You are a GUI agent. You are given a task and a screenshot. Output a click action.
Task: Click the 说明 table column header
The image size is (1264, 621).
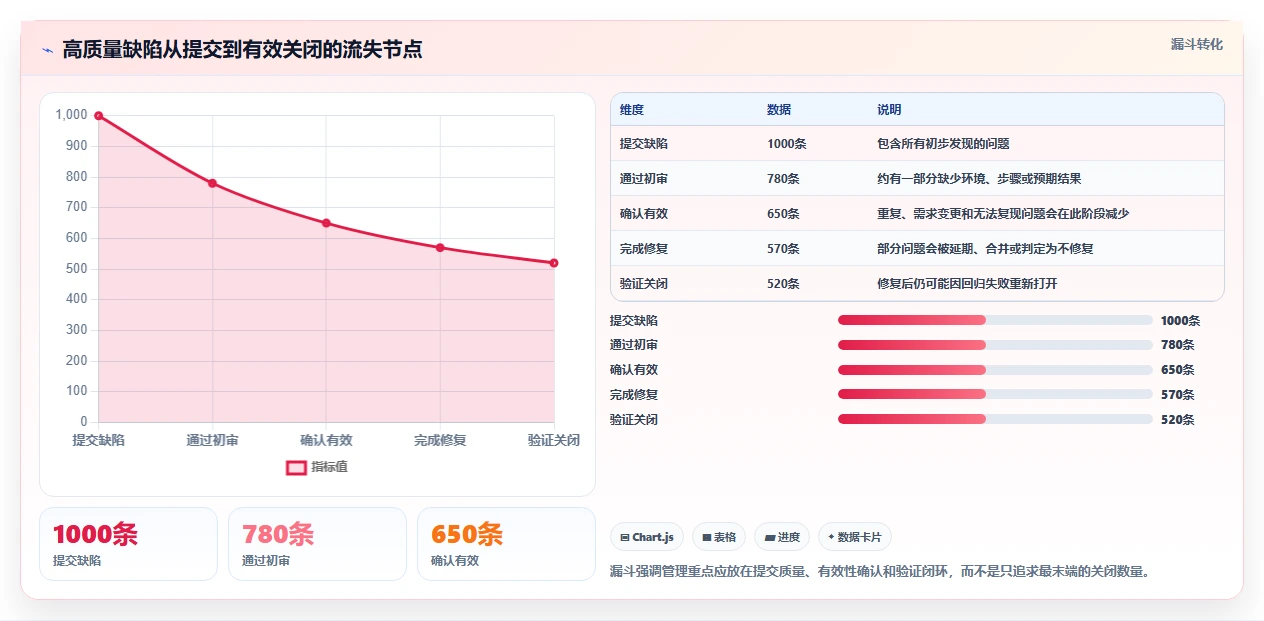point(889,109)
